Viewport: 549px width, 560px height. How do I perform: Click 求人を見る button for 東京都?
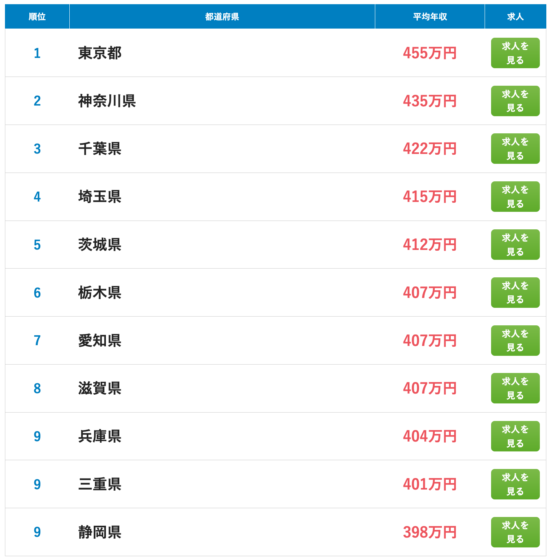point(515,53)
